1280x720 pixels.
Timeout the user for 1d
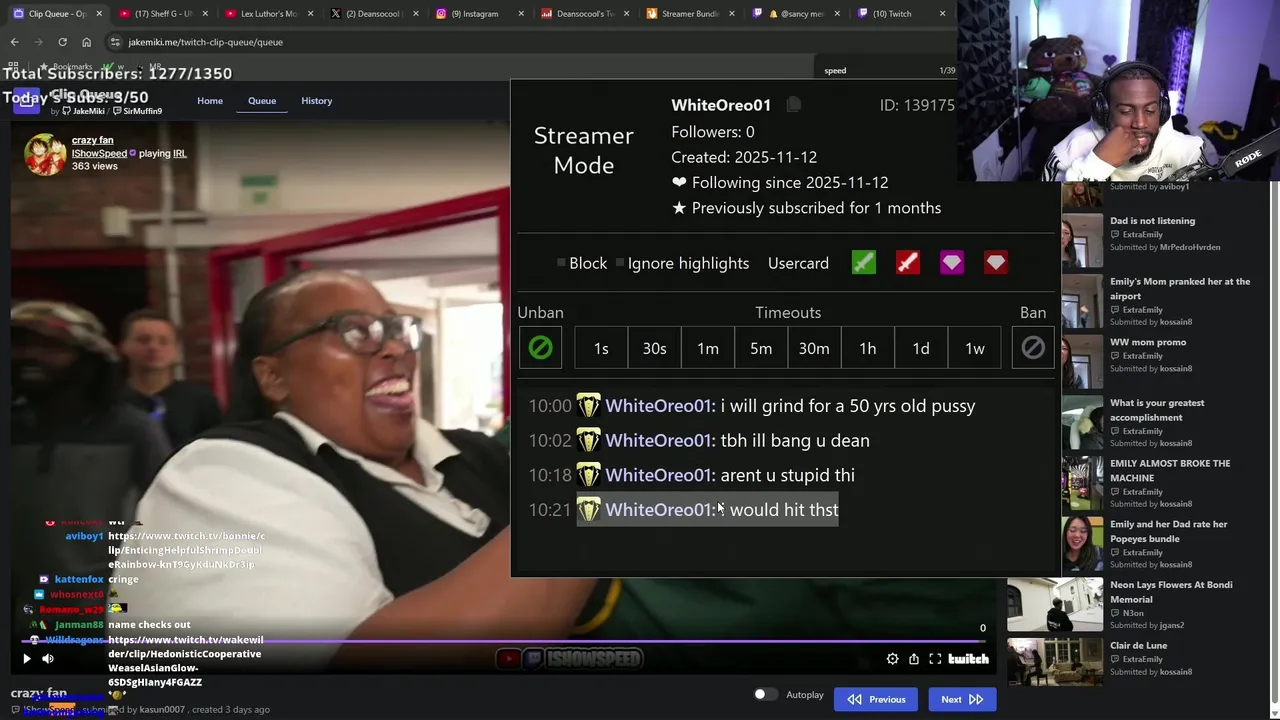tap(921, 348)
